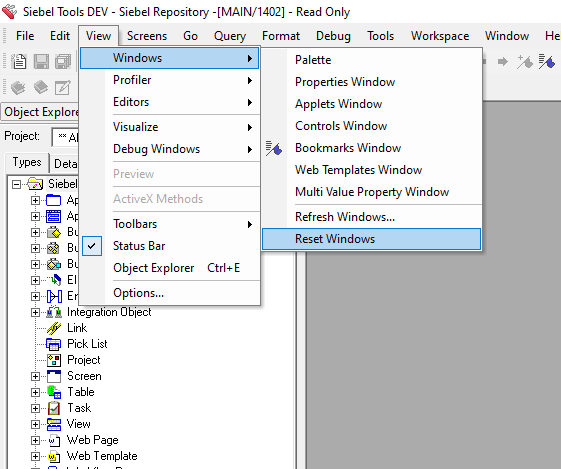Choose Refresh Windows... menu item
Screen dimensions: 561x469
[x=371, y=217]
